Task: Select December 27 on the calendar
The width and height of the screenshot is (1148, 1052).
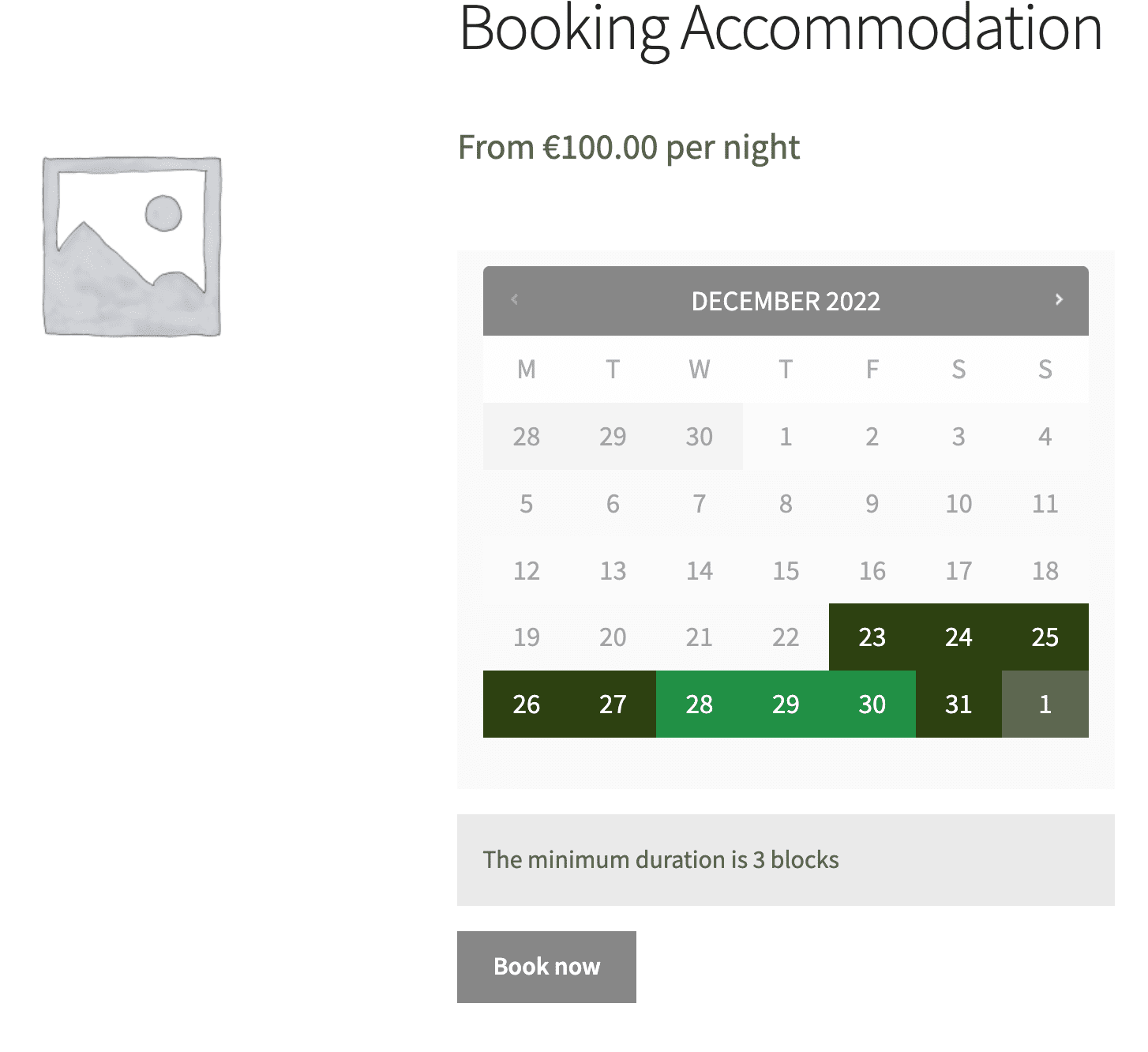Action: point(613,704)
